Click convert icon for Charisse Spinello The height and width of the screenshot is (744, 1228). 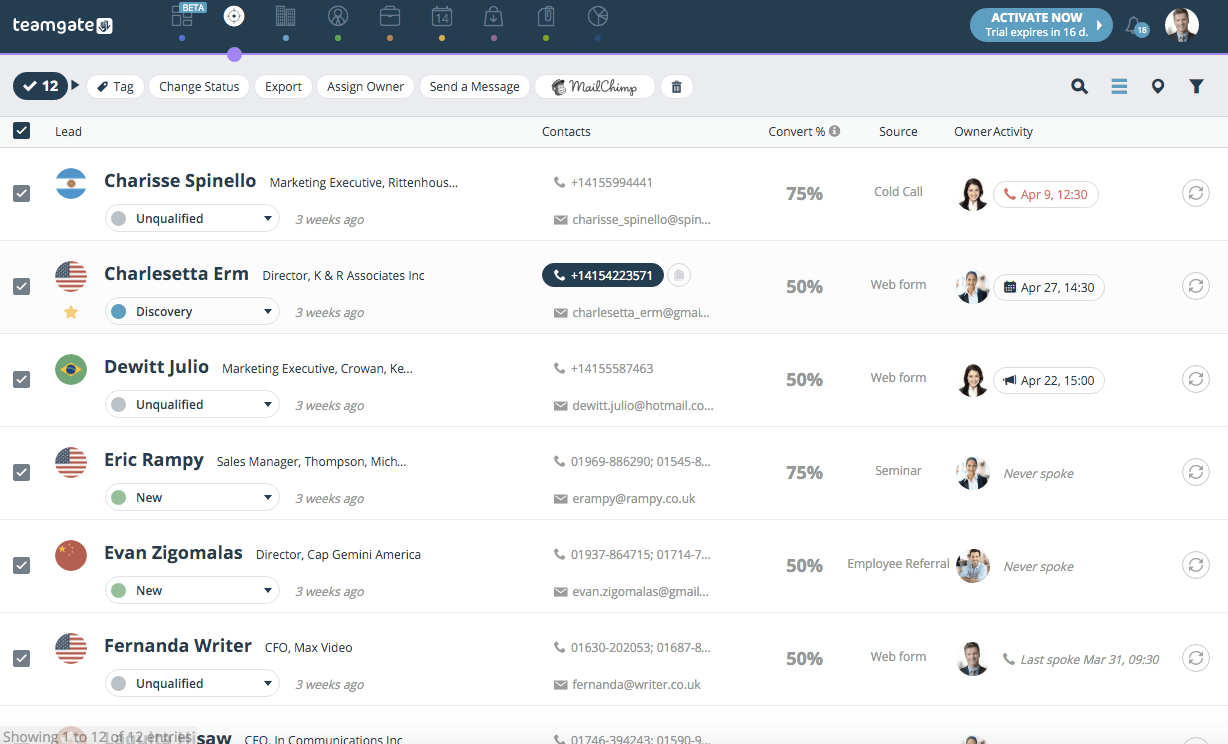pyautogui.click(x=1195, y=193)
